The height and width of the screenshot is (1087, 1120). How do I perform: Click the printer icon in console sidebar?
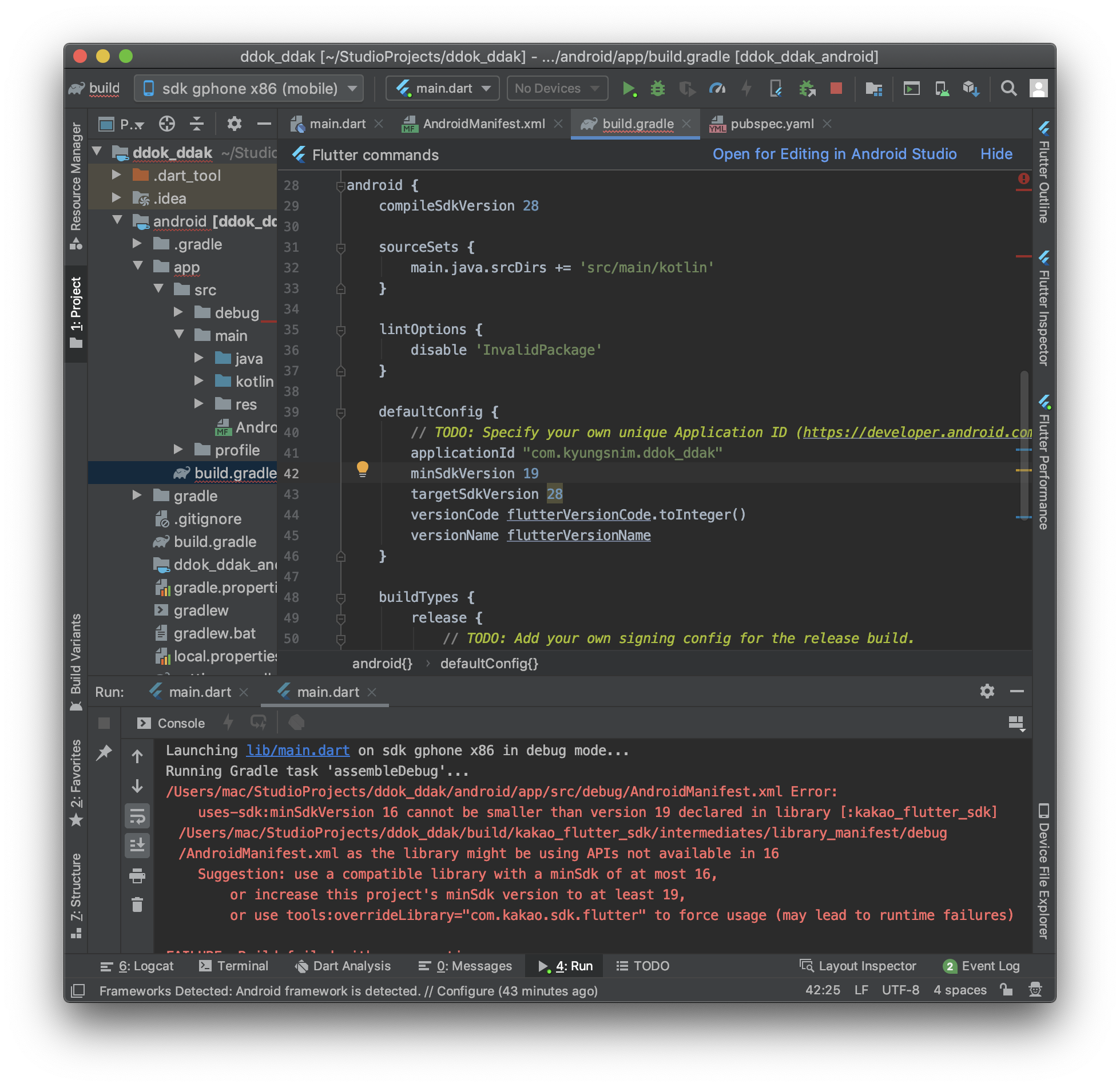pos(137,875)
